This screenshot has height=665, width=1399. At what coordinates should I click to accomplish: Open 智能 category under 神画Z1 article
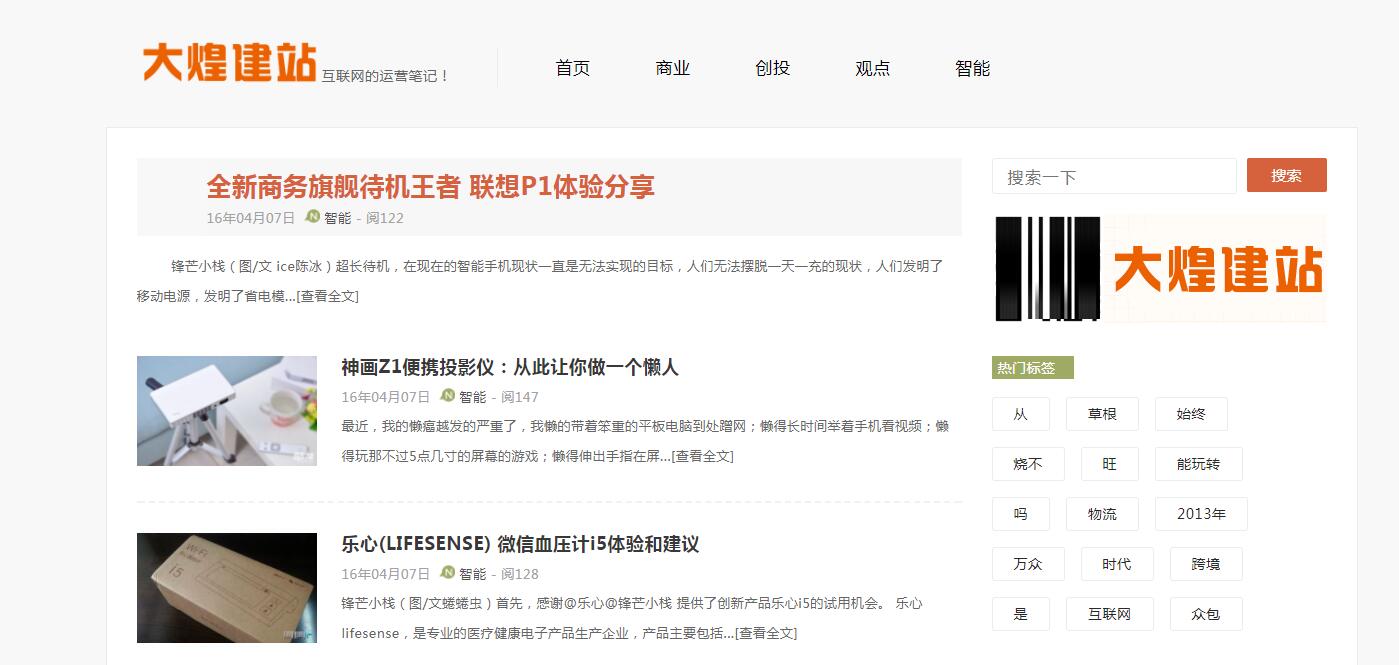[473, 397]
